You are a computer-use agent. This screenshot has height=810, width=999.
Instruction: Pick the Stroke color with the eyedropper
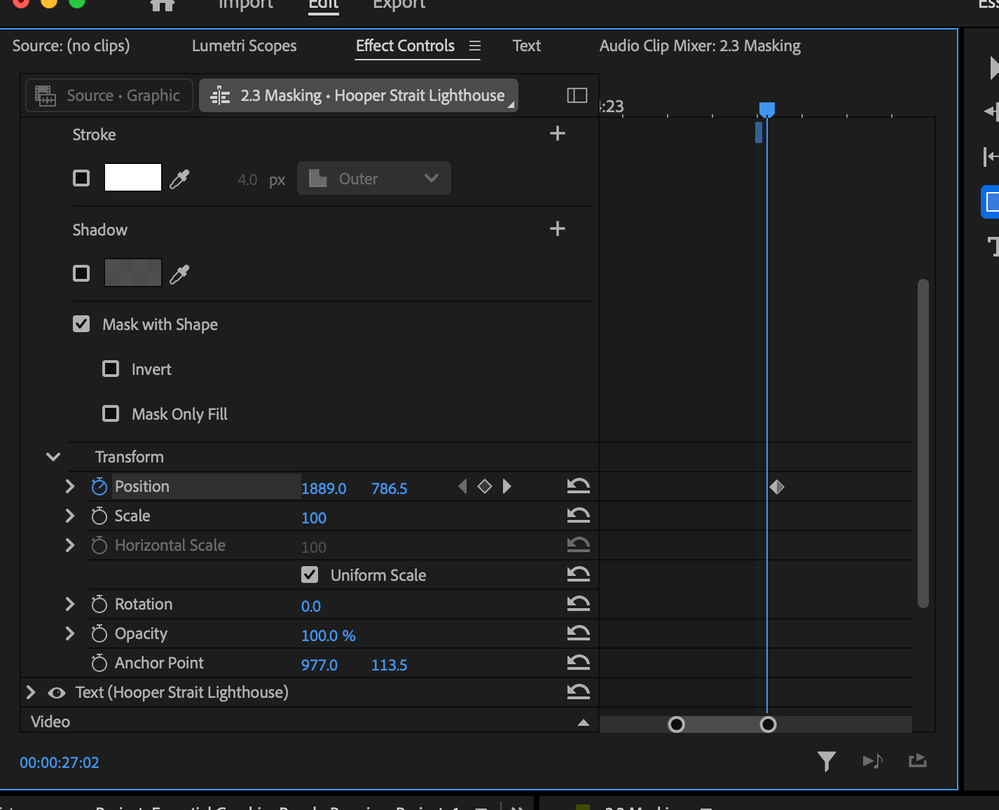[x=180, y=179]
